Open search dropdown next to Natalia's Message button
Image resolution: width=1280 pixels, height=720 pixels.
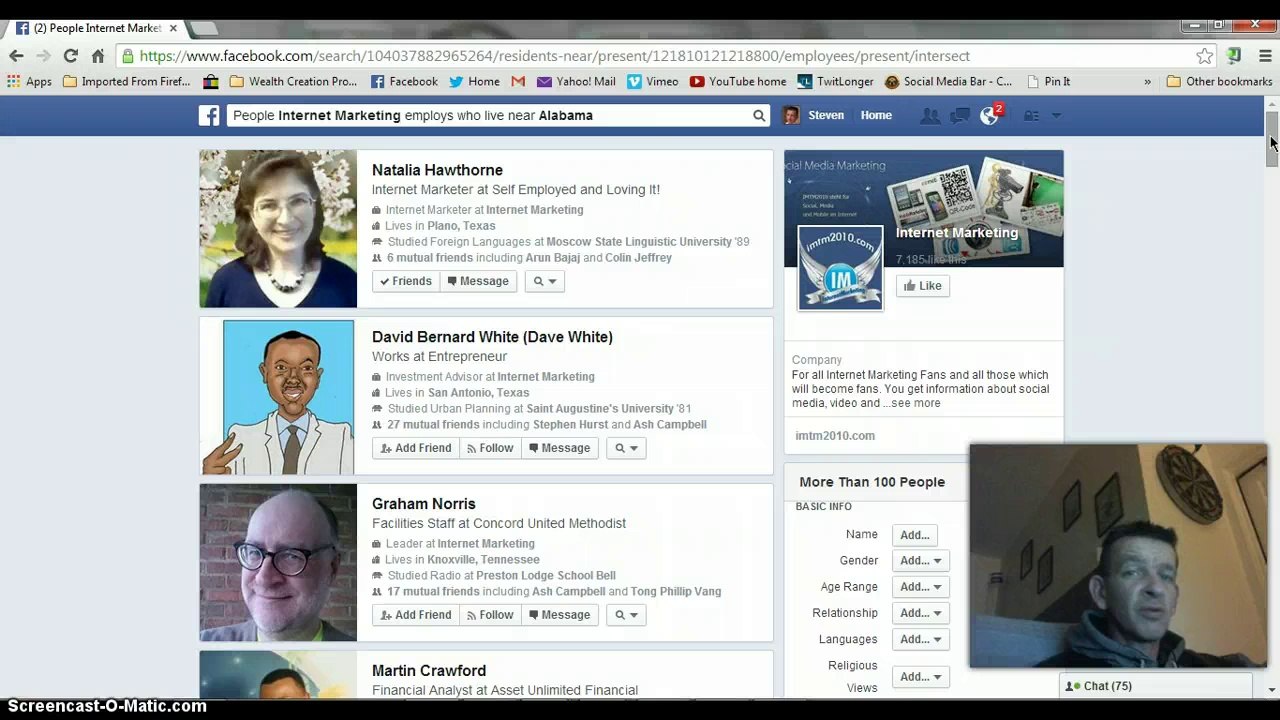coord(545,282)
